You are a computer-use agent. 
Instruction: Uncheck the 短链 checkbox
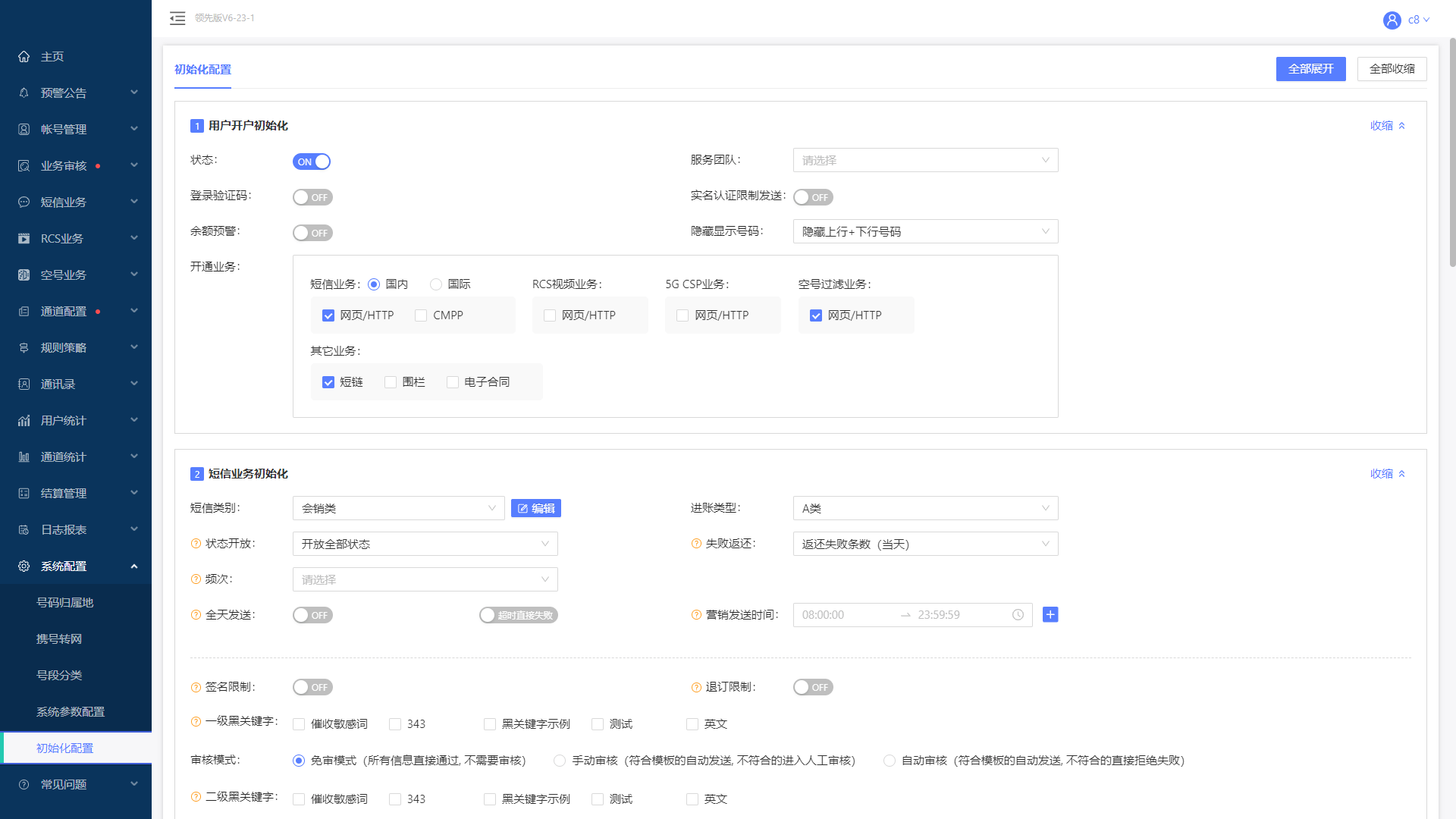click(328, 382)
